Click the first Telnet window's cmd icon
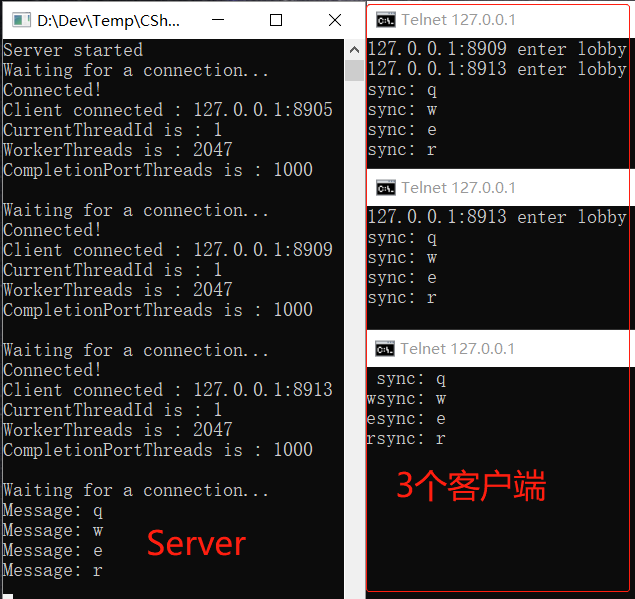635x599 pixels. [x=386, y=20]
